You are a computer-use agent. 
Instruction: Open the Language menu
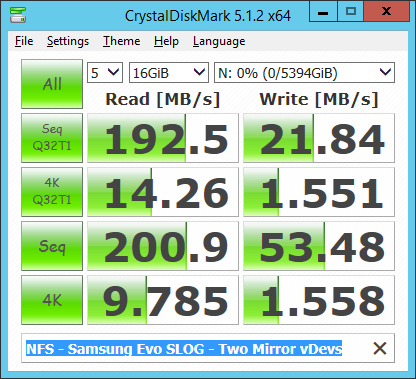coord(219,41)
